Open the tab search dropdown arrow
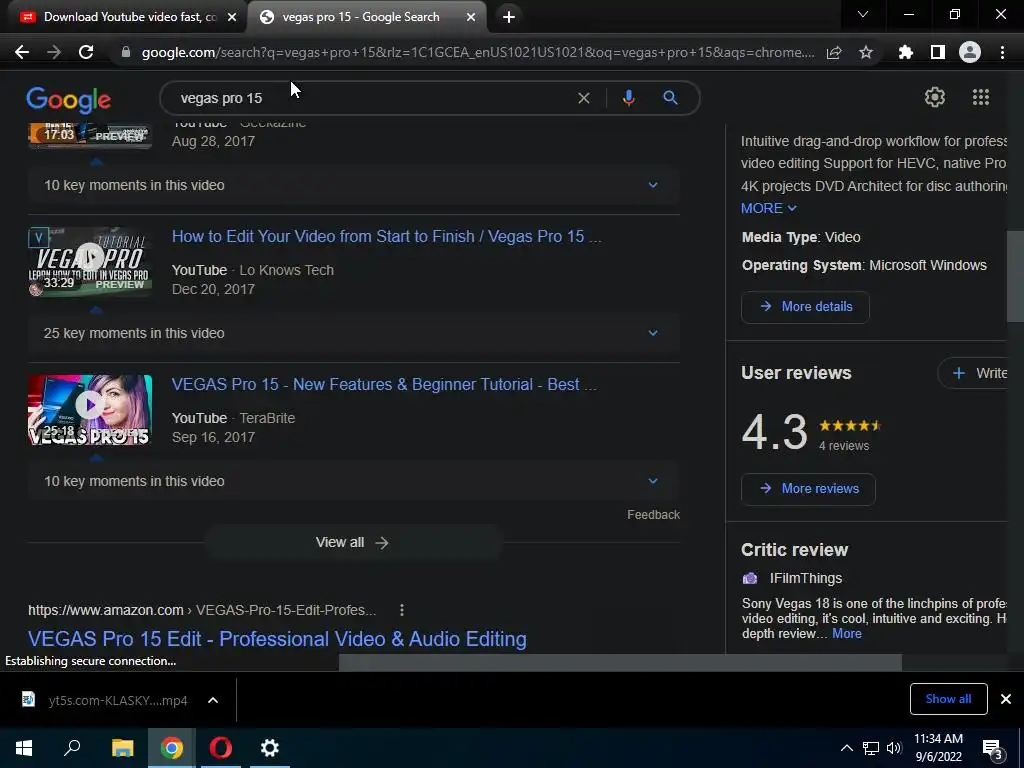The image size is (1024, 768). pos(863,14)
